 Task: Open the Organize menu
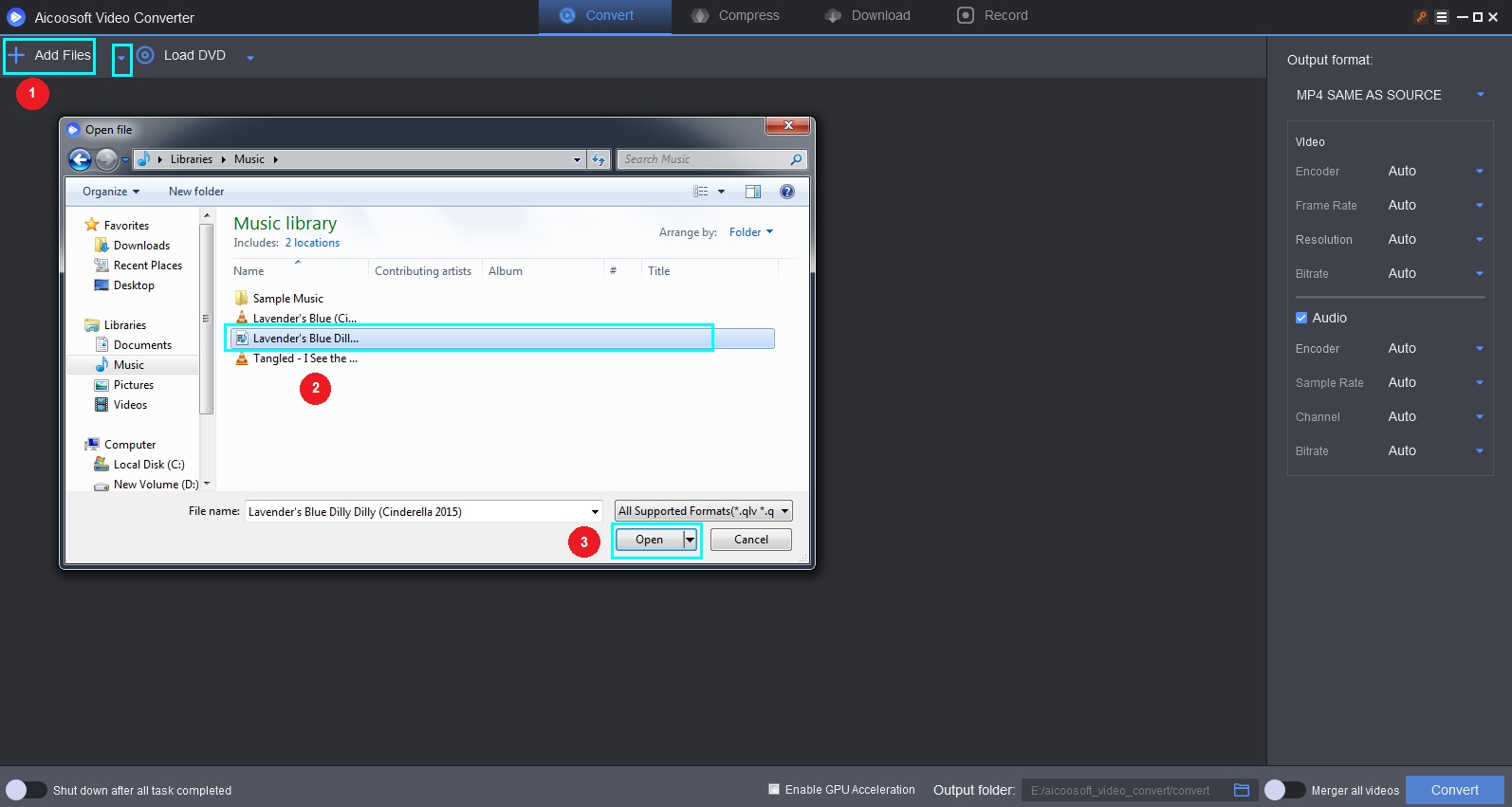point(111,192)
